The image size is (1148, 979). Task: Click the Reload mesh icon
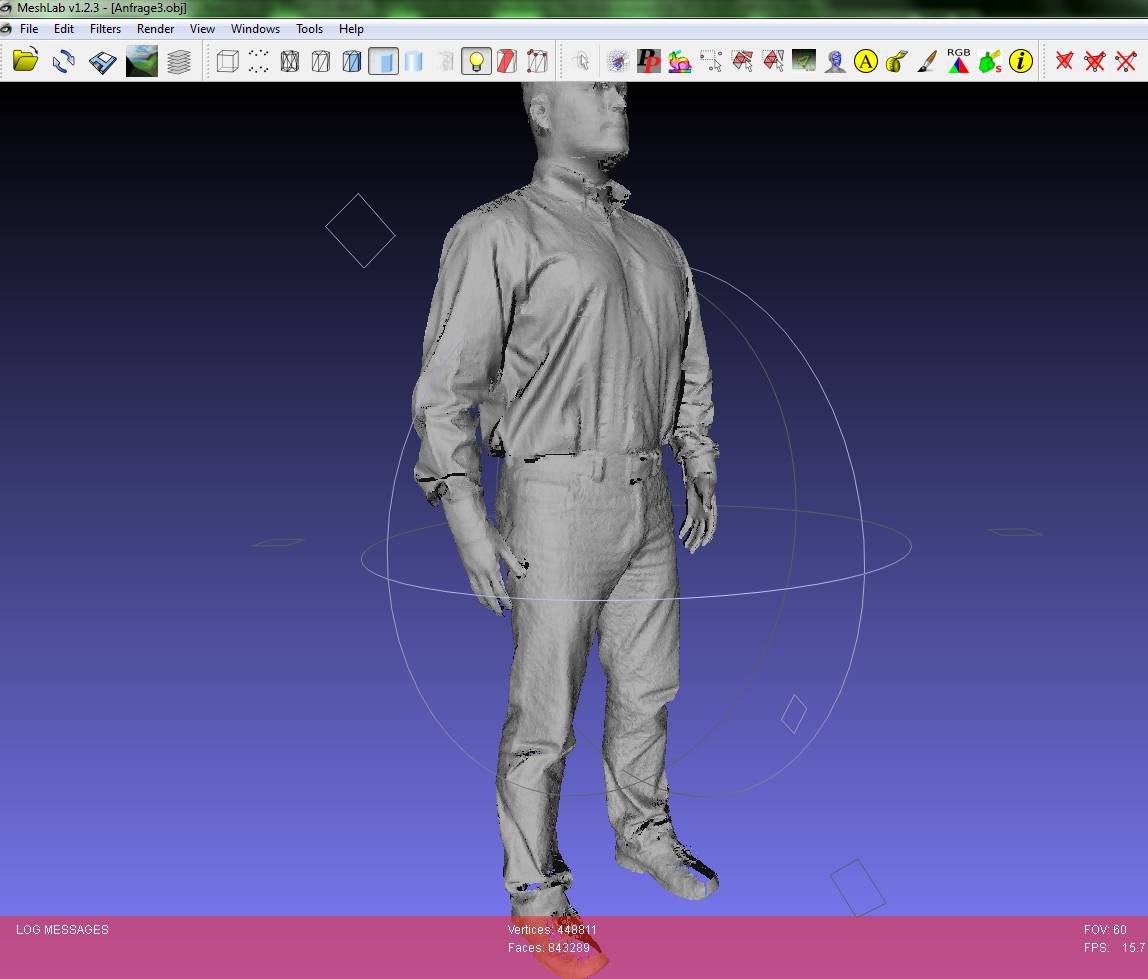pyautogui.click(x=64, y=61)
